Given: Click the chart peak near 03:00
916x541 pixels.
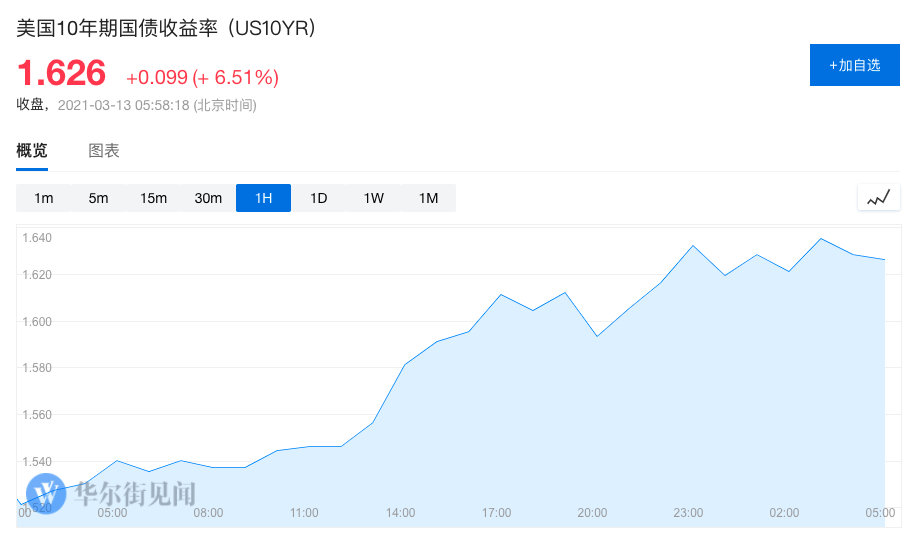Looking at the screenshot, I should [x=821, y=239].
